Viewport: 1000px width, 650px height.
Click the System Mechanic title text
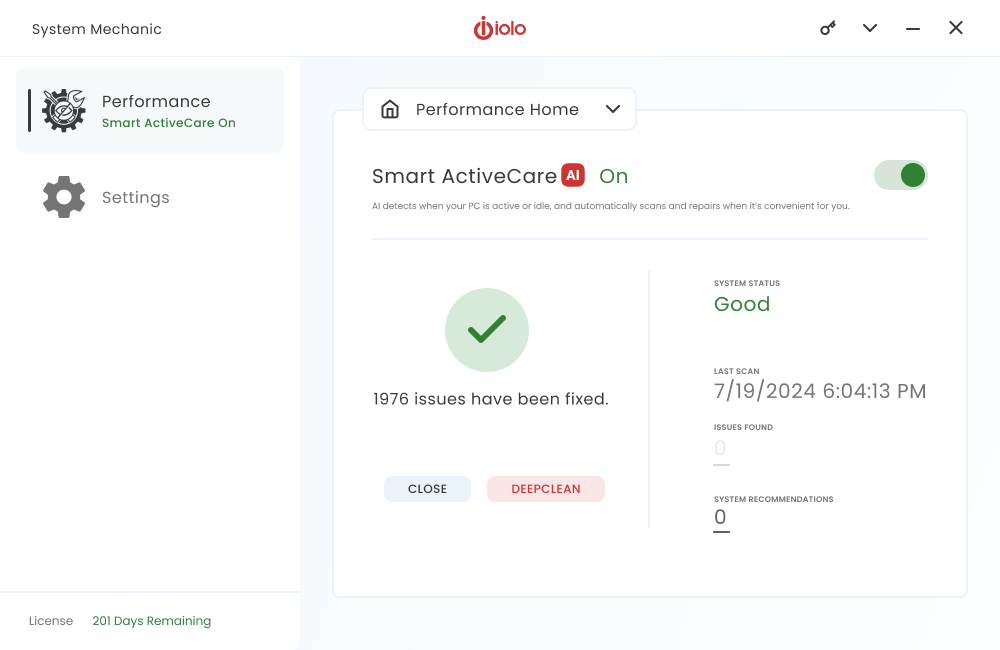[x=97, y=29]
